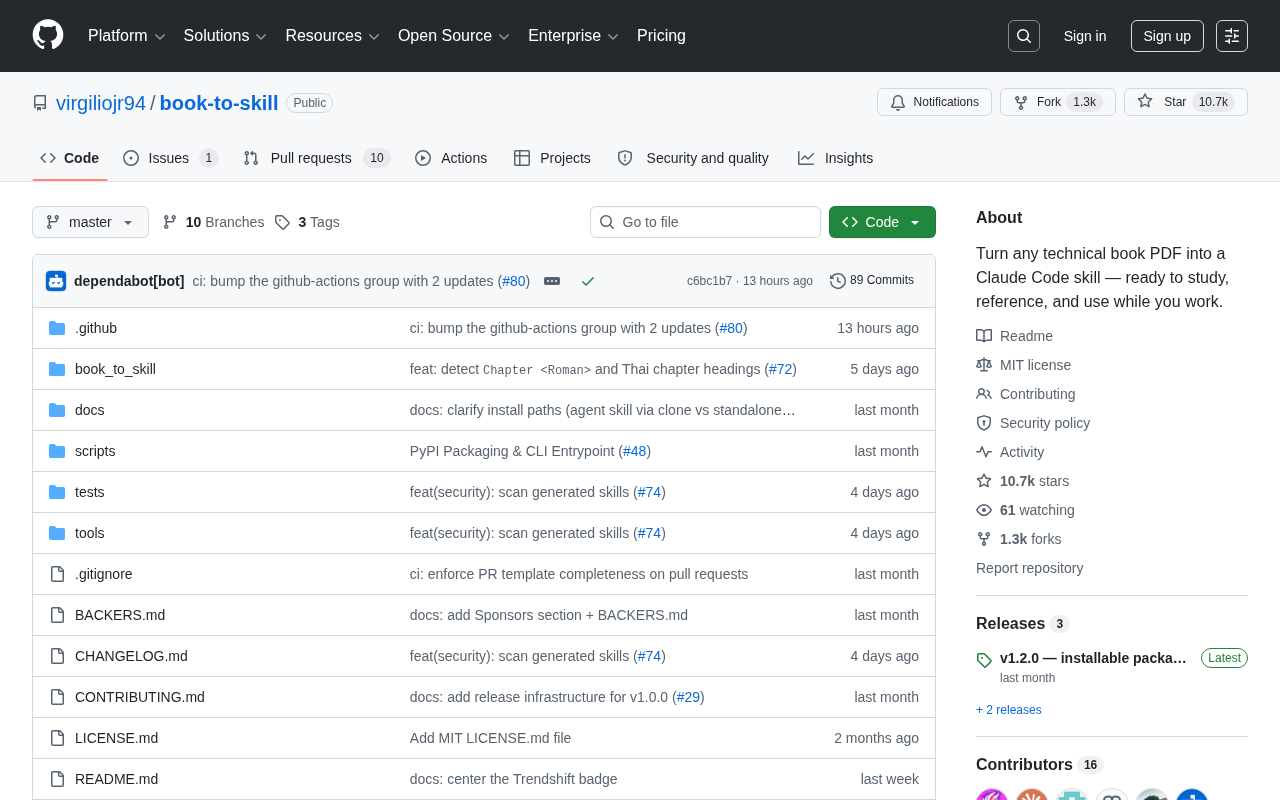Viewport: 1280px width, 800px height.
Task: Expand the Resources menu
Action: tap(333, 36)
